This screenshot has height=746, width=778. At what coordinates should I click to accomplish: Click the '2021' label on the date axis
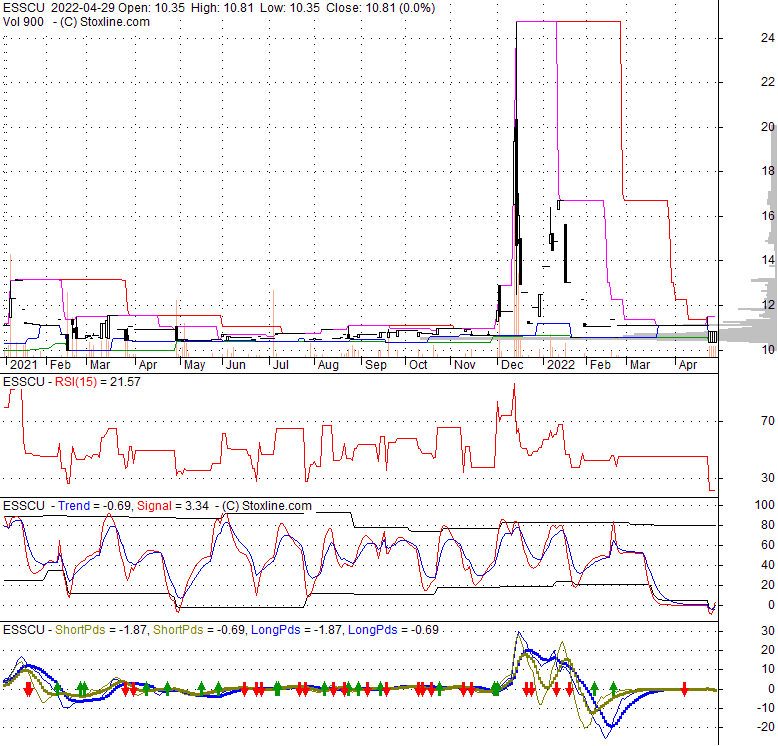(23, 365)
